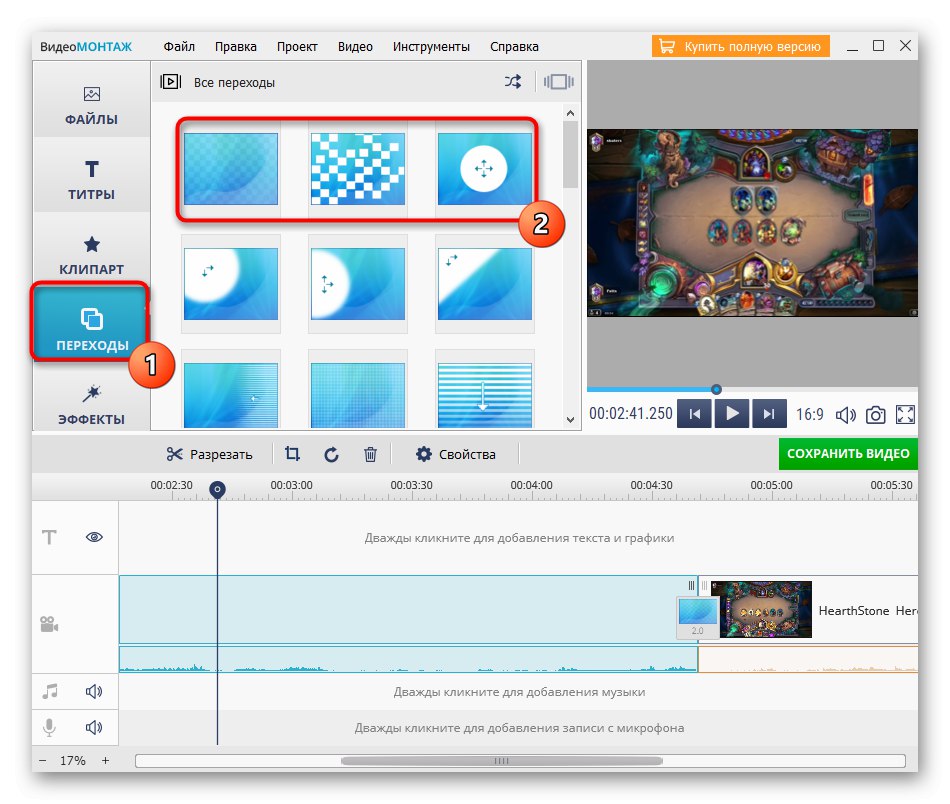The width and height of the screenshot is (950, 804).
Task: Open the Справка menu
Action: (514, 47)
